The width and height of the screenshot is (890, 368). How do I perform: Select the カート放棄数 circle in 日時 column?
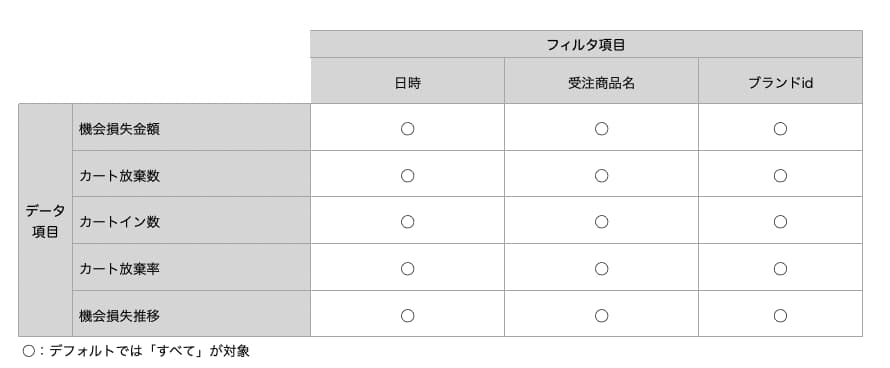pyautogui.click(x=408, y=175)
